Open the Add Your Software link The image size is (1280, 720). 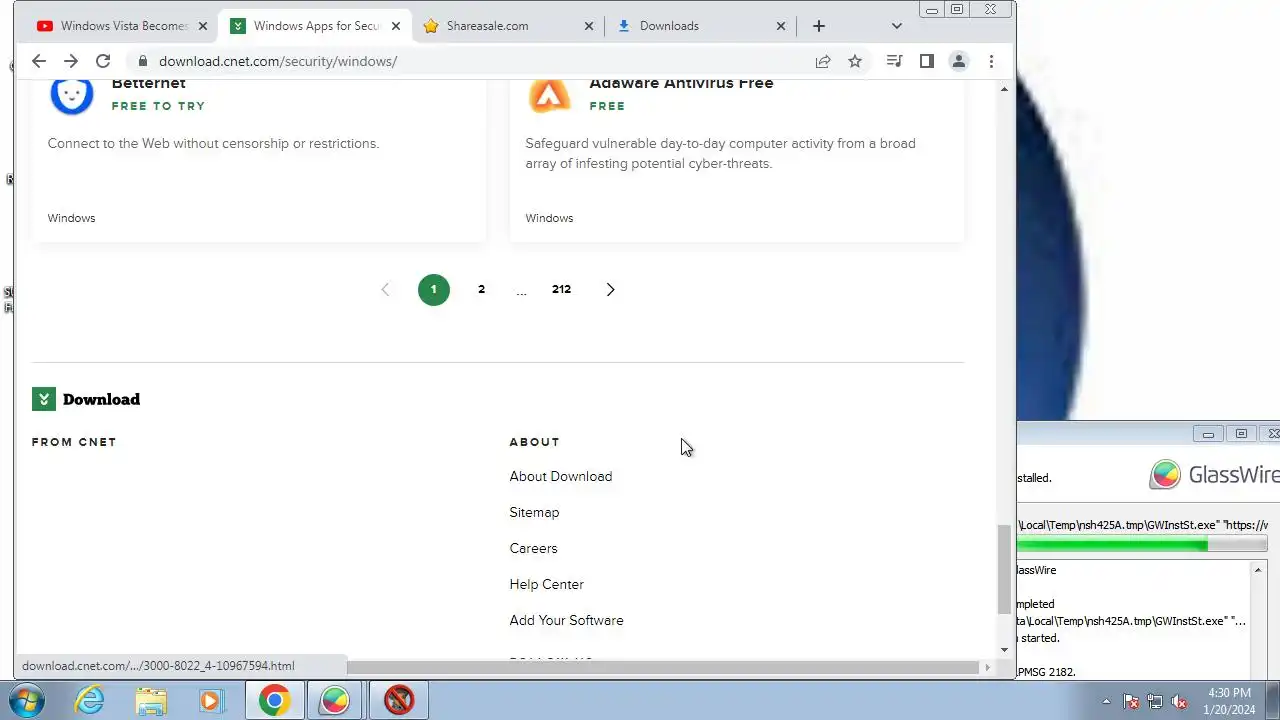pyautogui.click(x=566, y=620)
